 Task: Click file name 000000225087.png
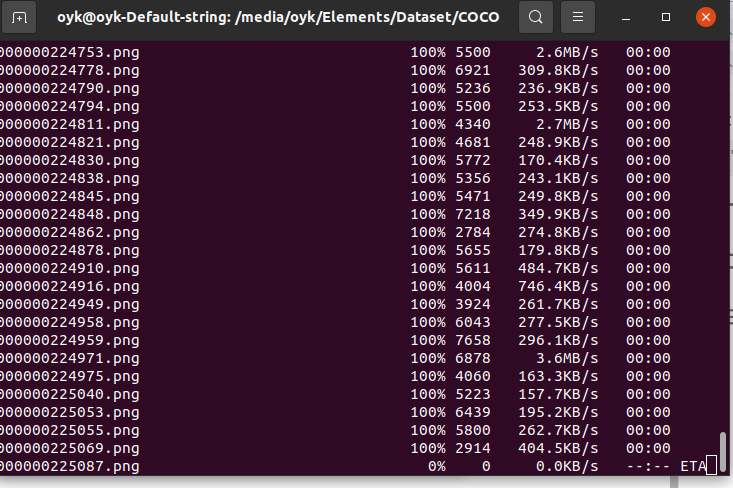tap(70, 466)
